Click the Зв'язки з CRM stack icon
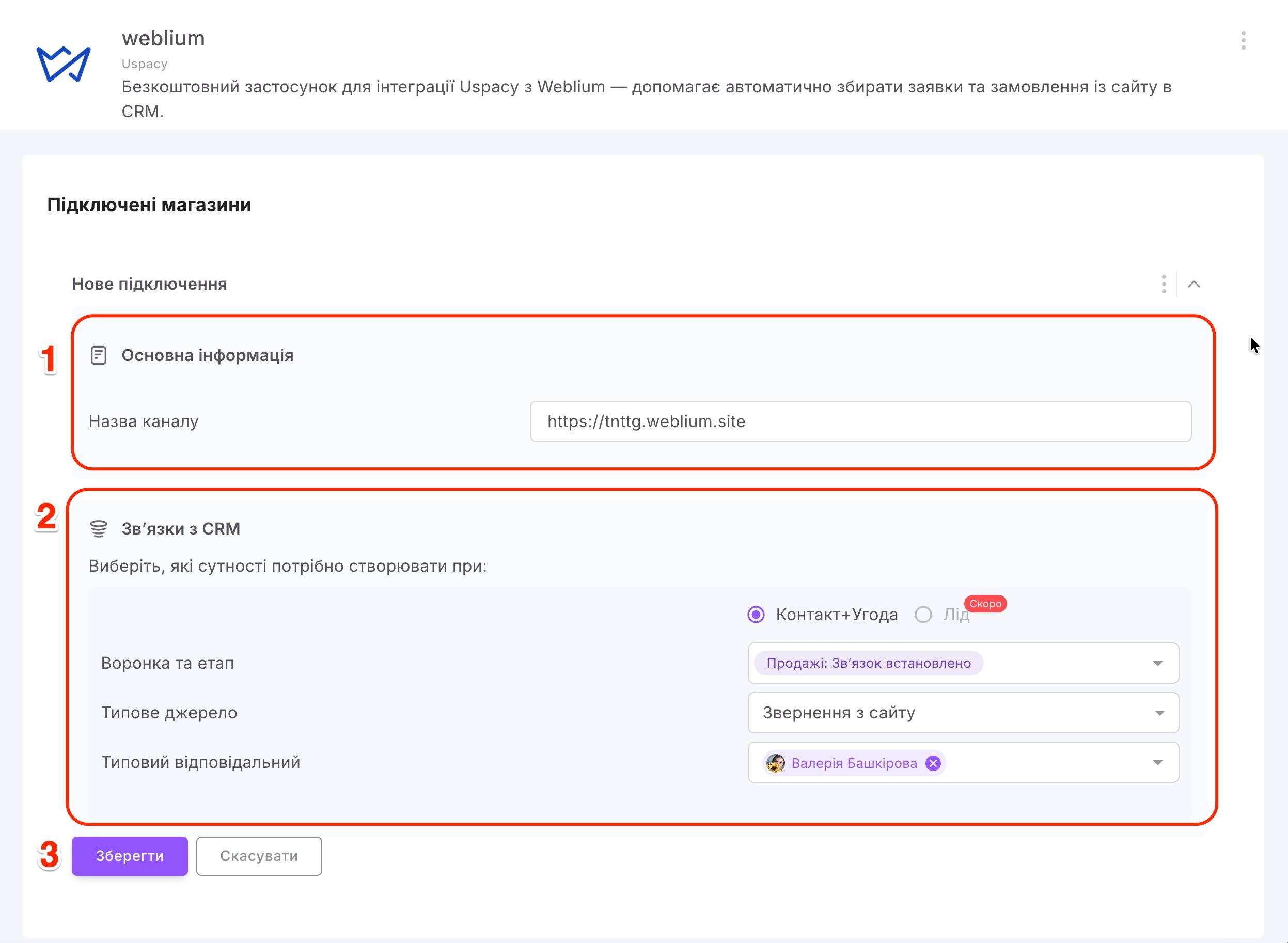 click(x=99, y=529)
